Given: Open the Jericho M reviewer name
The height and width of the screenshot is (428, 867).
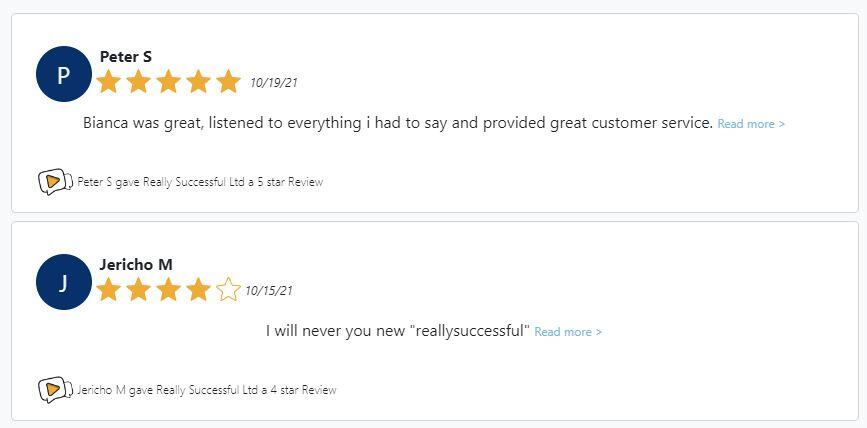Looking at the screenshot, I should (136, 264).
